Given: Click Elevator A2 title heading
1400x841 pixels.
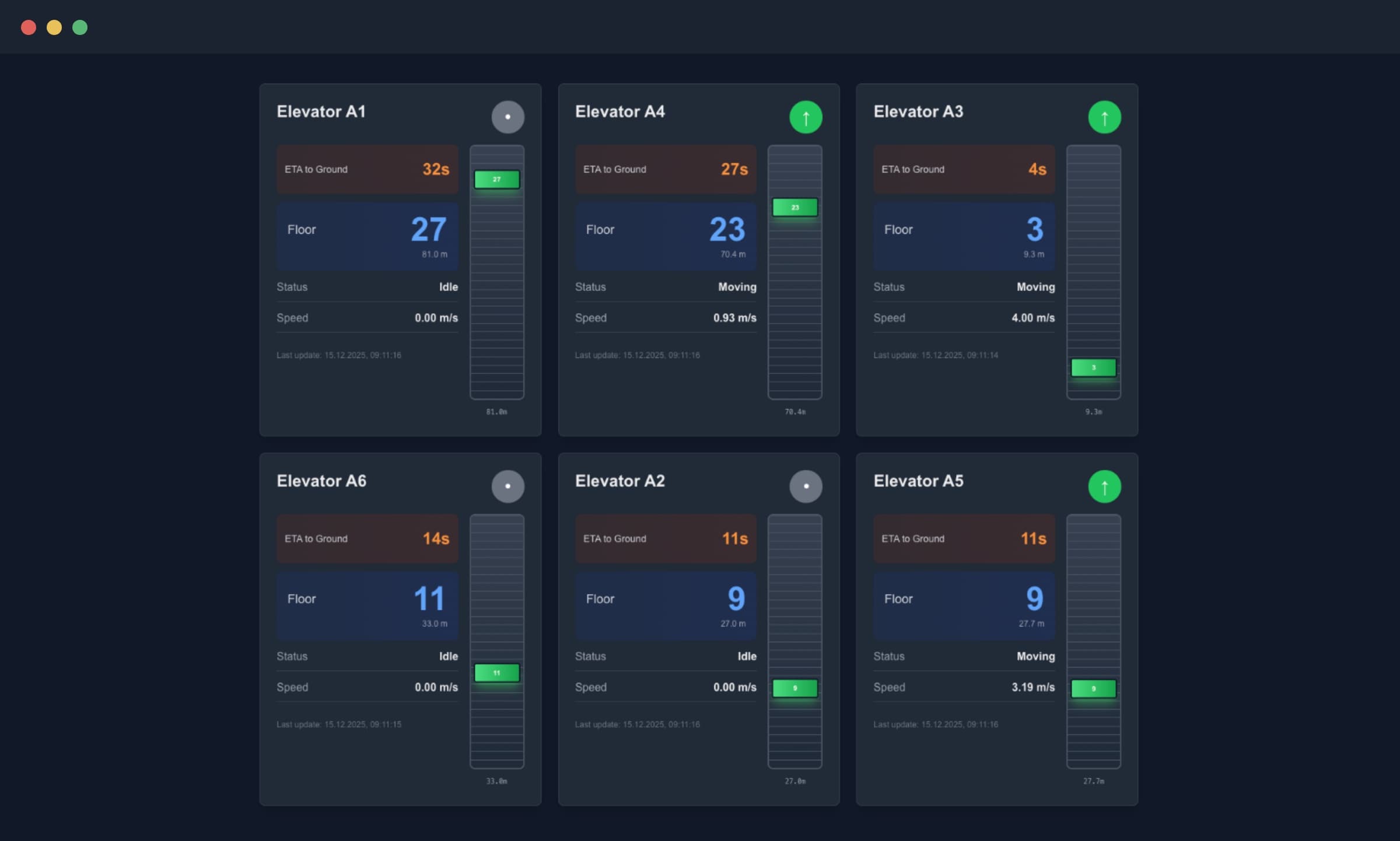Looking at the screenshot, I should point(619,481).
